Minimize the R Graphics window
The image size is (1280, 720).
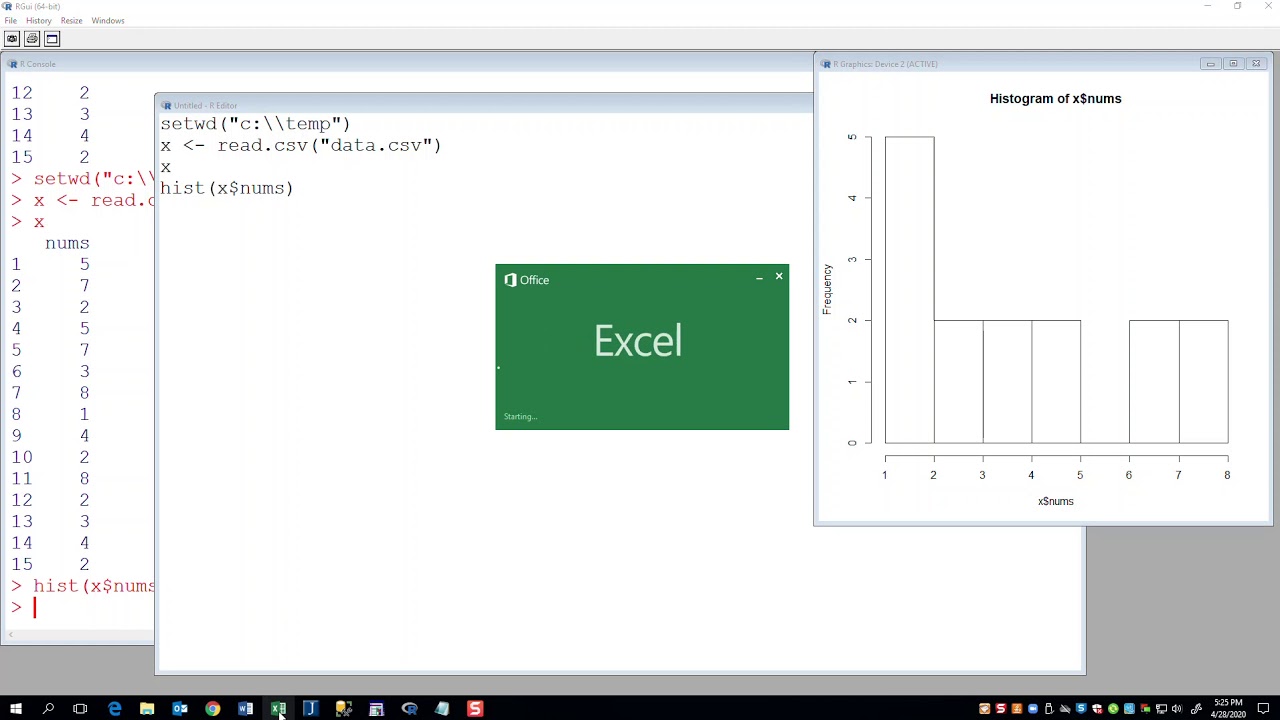click(x=1210, y=64)
